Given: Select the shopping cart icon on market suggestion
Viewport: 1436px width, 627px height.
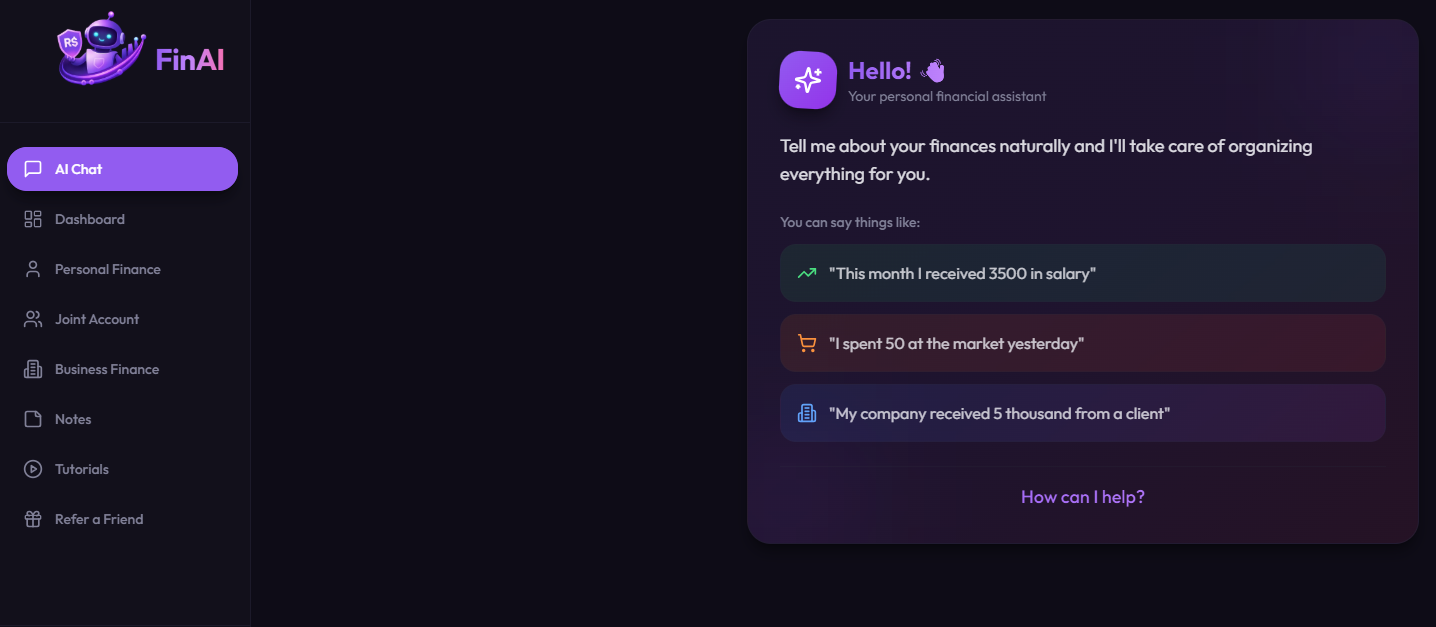Looking at the screenshot, I should point(806,342).
